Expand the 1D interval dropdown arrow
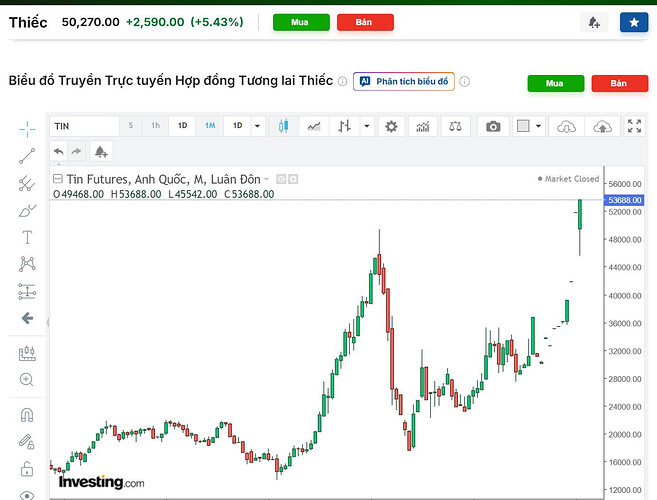The width and height of the screenshot is (657, 500). tap(257, 126)
